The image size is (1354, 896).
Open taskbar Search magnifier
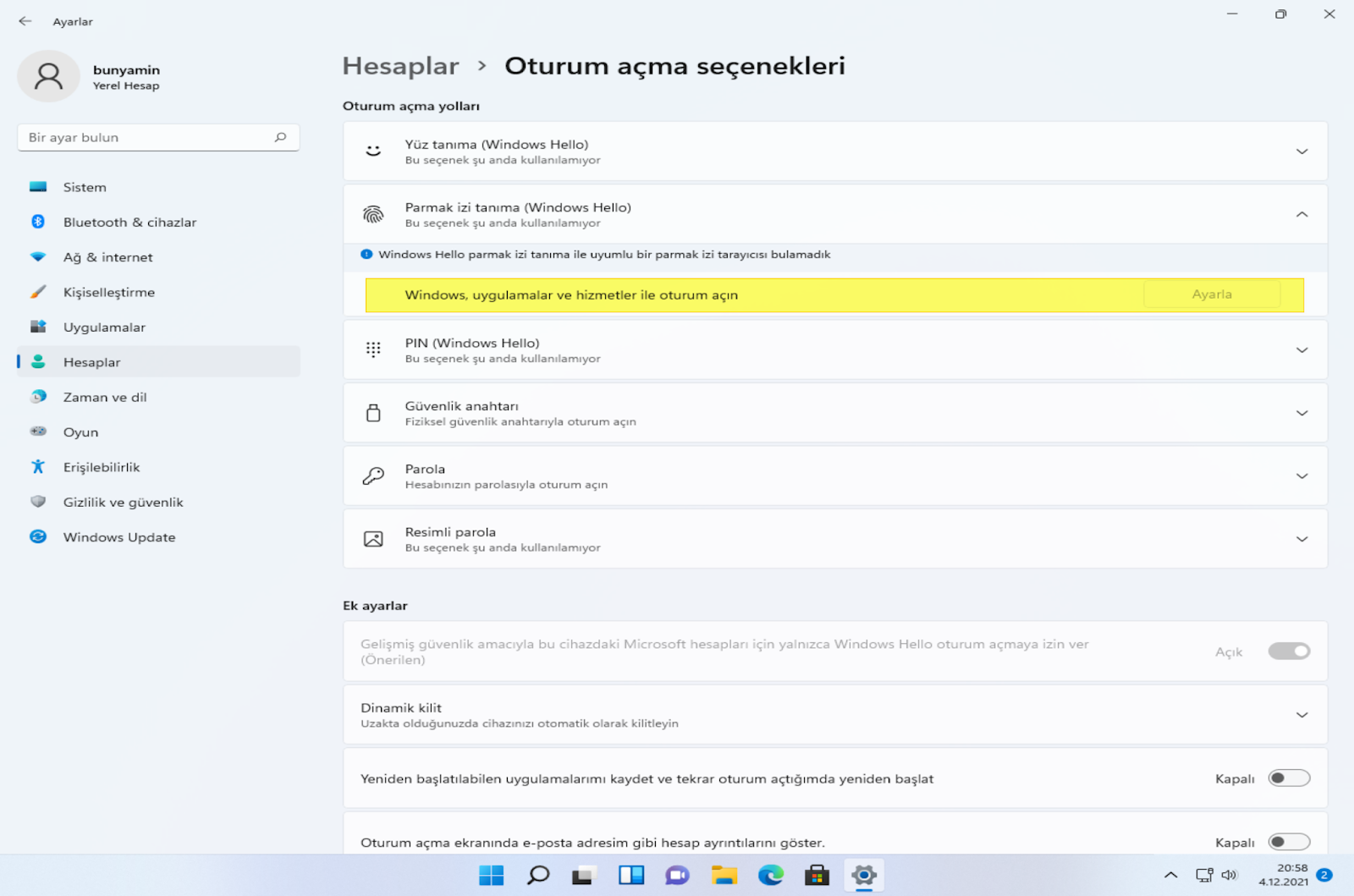(x=537, y=875)
